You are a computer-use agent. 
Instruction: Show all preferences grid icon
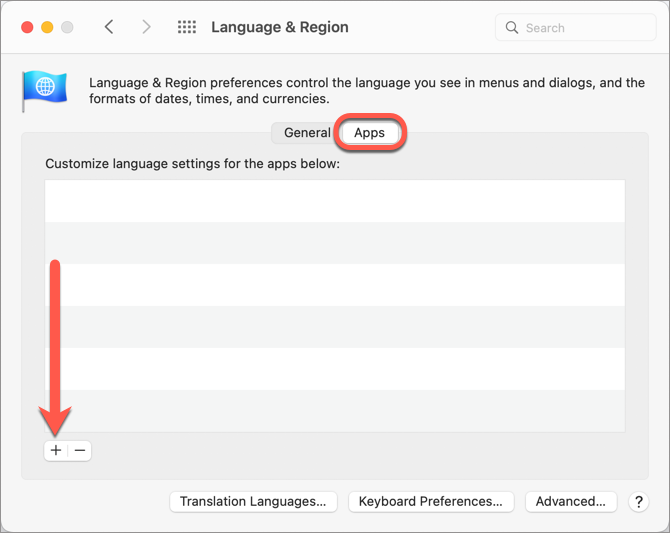(x=187, y=27)
